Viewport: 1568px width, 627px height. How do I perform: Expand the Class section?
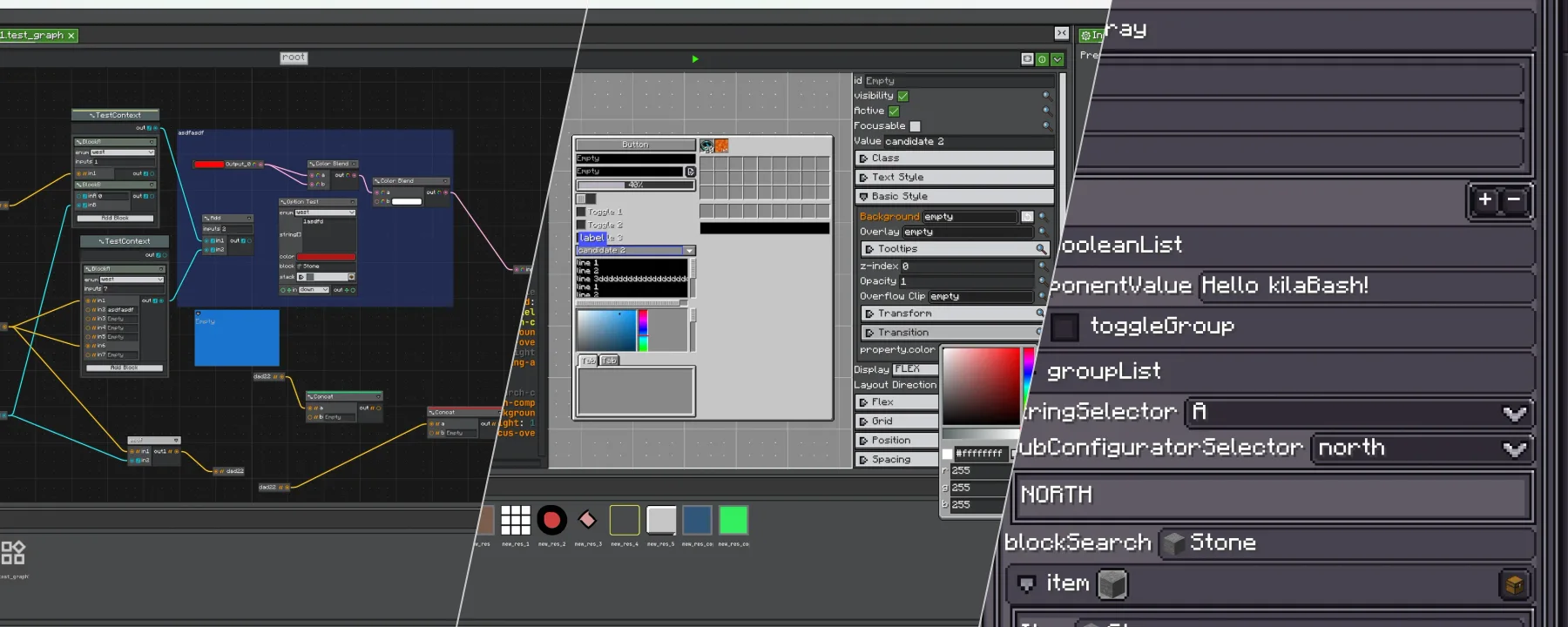click(x=955, y=158)
